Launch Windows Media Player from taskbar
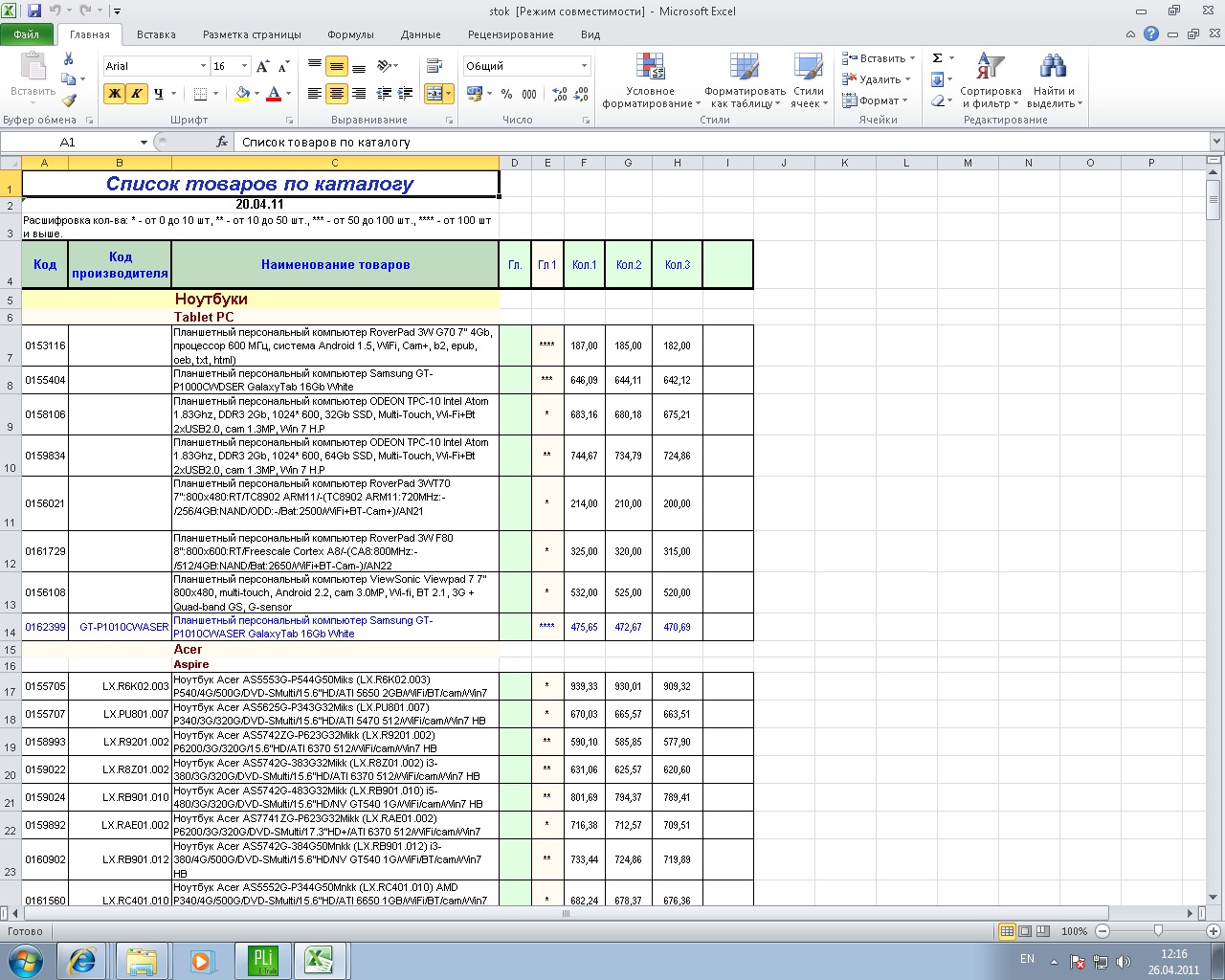Screen dimensions: 1225x980 [x=201, y=960]
